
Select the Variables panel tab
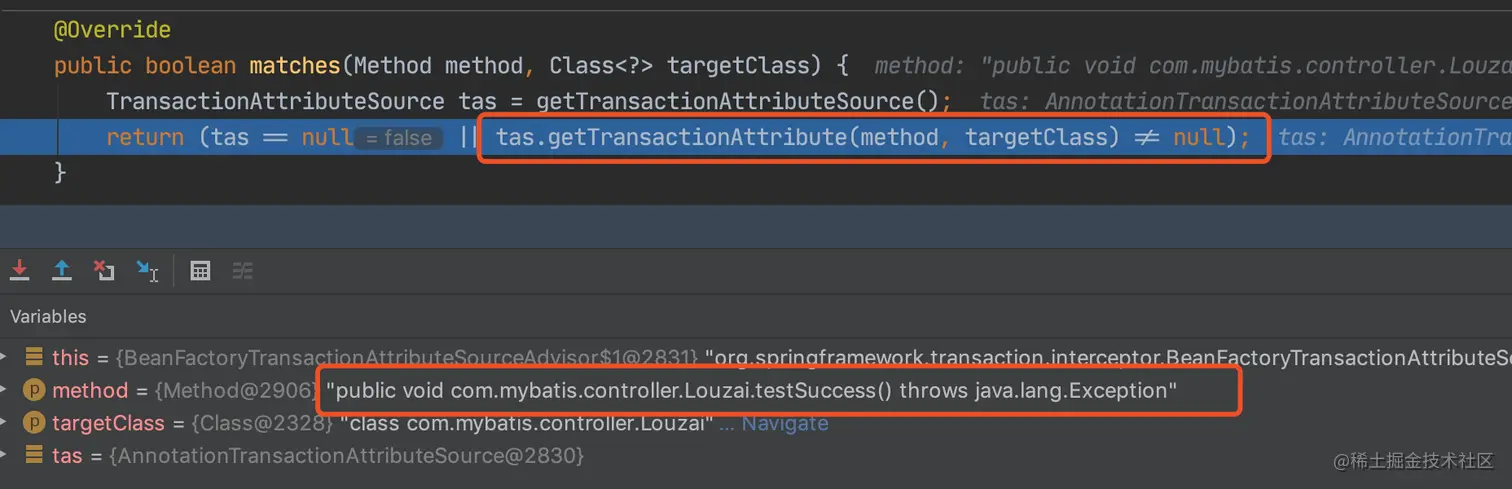(x=48, y=316)
